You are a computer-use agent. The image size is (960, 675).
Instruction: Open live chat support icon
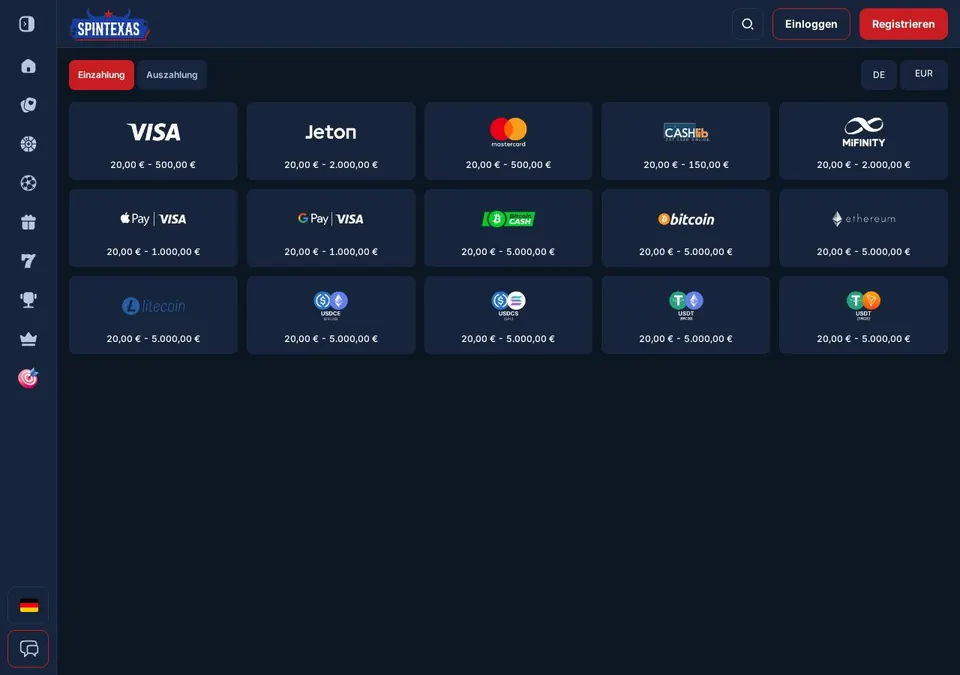28,649
